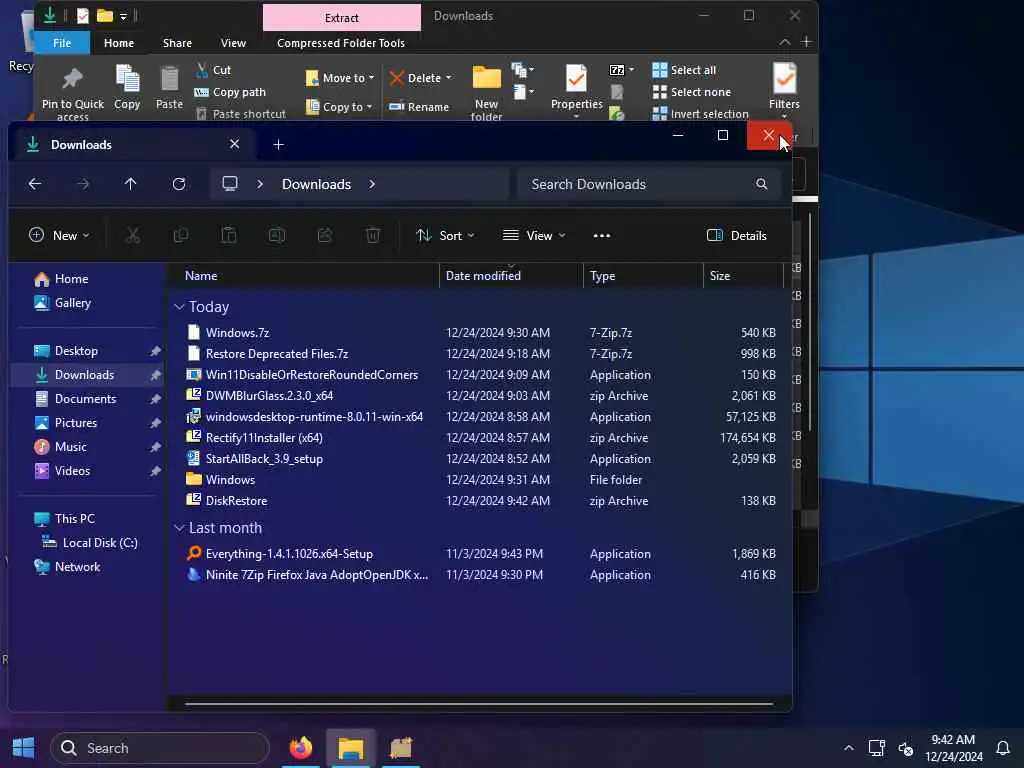Click the Paste icon in the ribbon
Image resolution: width=1024 pixels, height=768 pixels.
pos(169,80)
